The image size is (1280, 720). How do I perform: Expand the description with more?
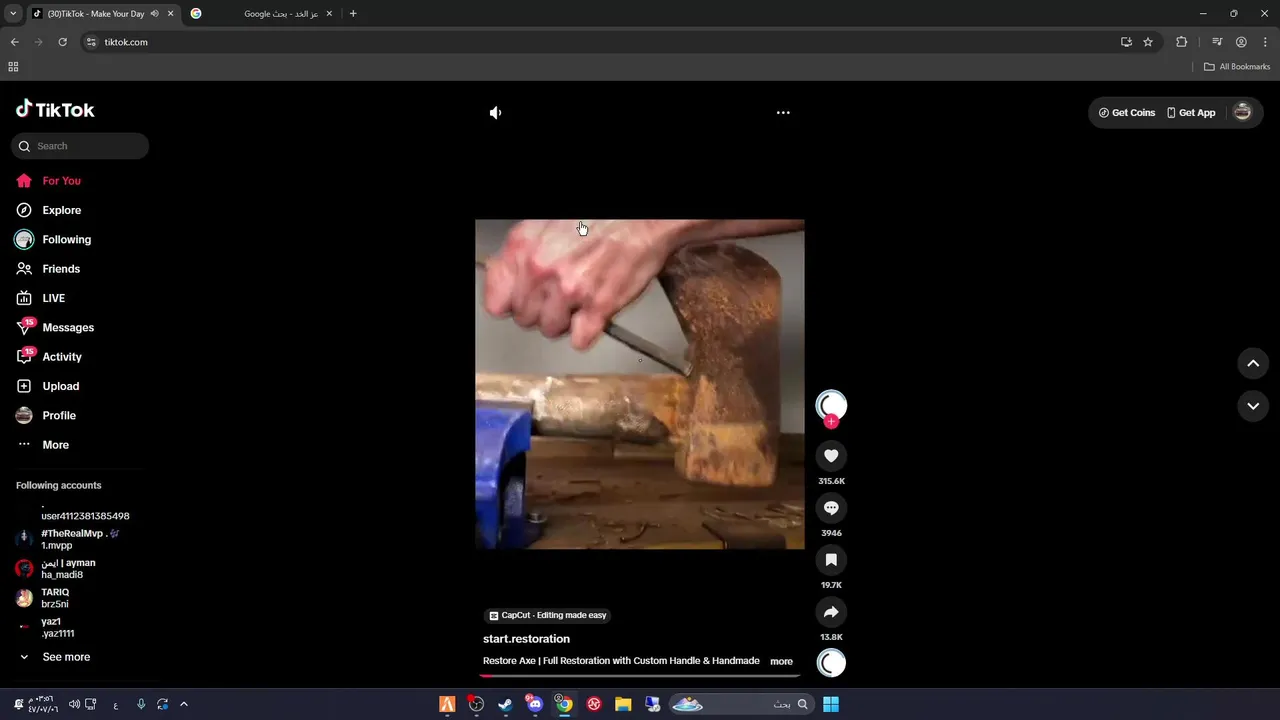(781, 661)
